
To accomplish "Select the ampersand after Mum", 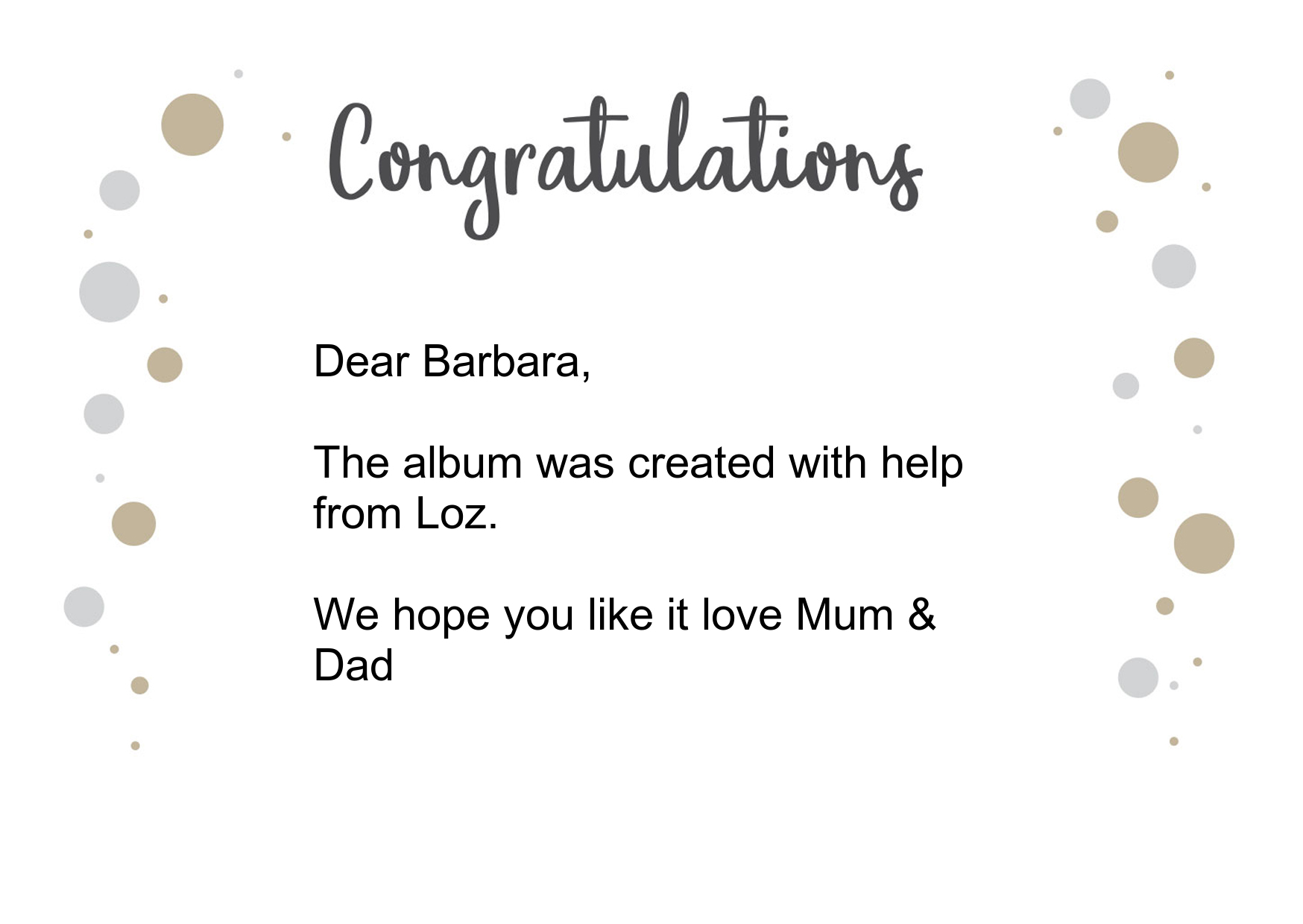I will pos(922,615).
